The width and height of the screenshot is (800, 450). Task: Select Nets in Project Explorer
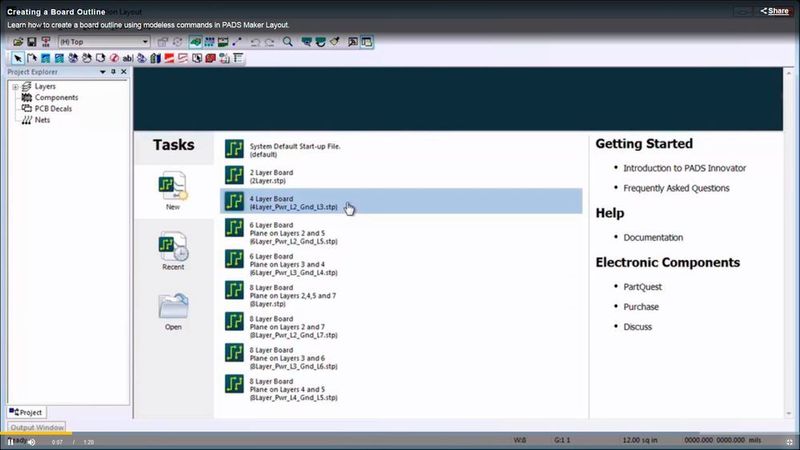click(x=42, y=120)
